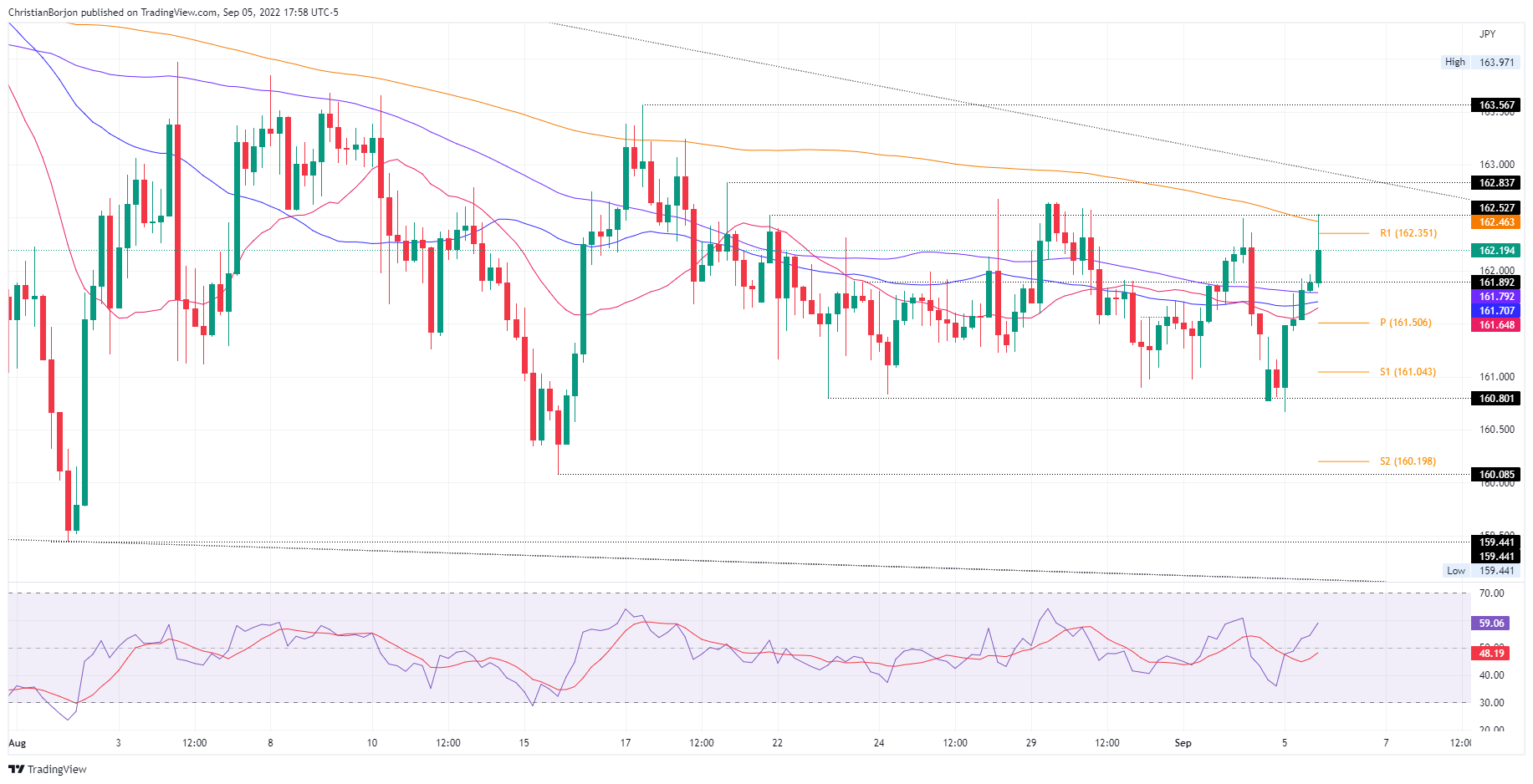Select the 160.801 support level label
1533x784 pixels.
(x=1496, y=399)
